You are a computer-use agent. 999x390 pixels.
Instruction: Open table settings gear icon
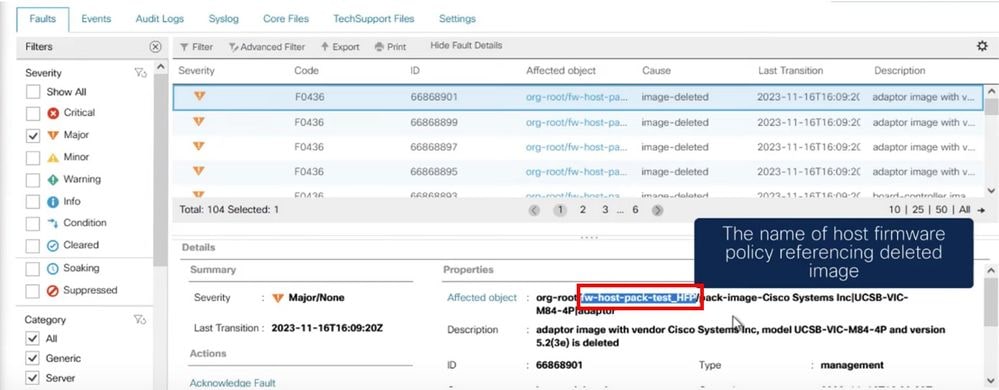[982, 46]
